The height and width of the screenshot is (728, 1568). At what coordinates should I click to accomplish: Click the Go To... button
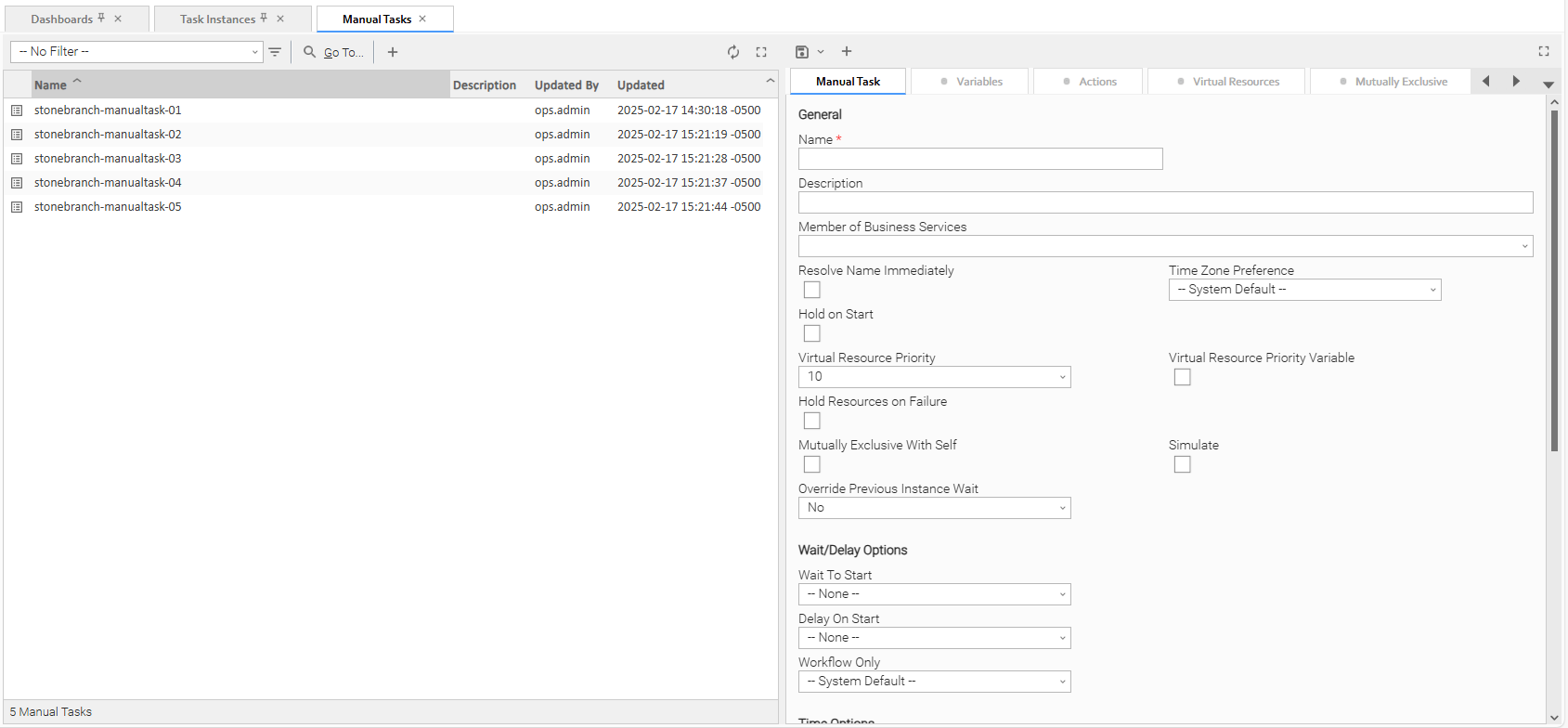pos(334,52)
